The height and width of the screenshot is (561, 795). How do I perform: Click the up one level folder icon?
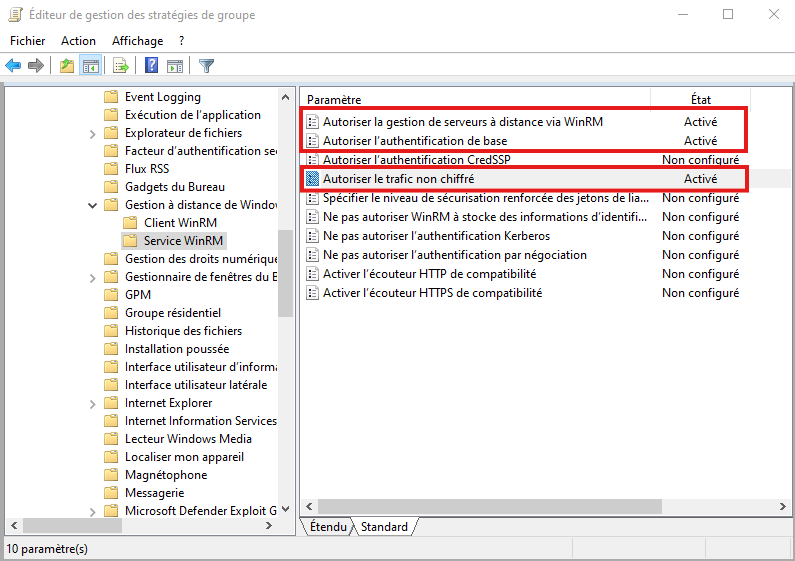(x=66, y=66)
